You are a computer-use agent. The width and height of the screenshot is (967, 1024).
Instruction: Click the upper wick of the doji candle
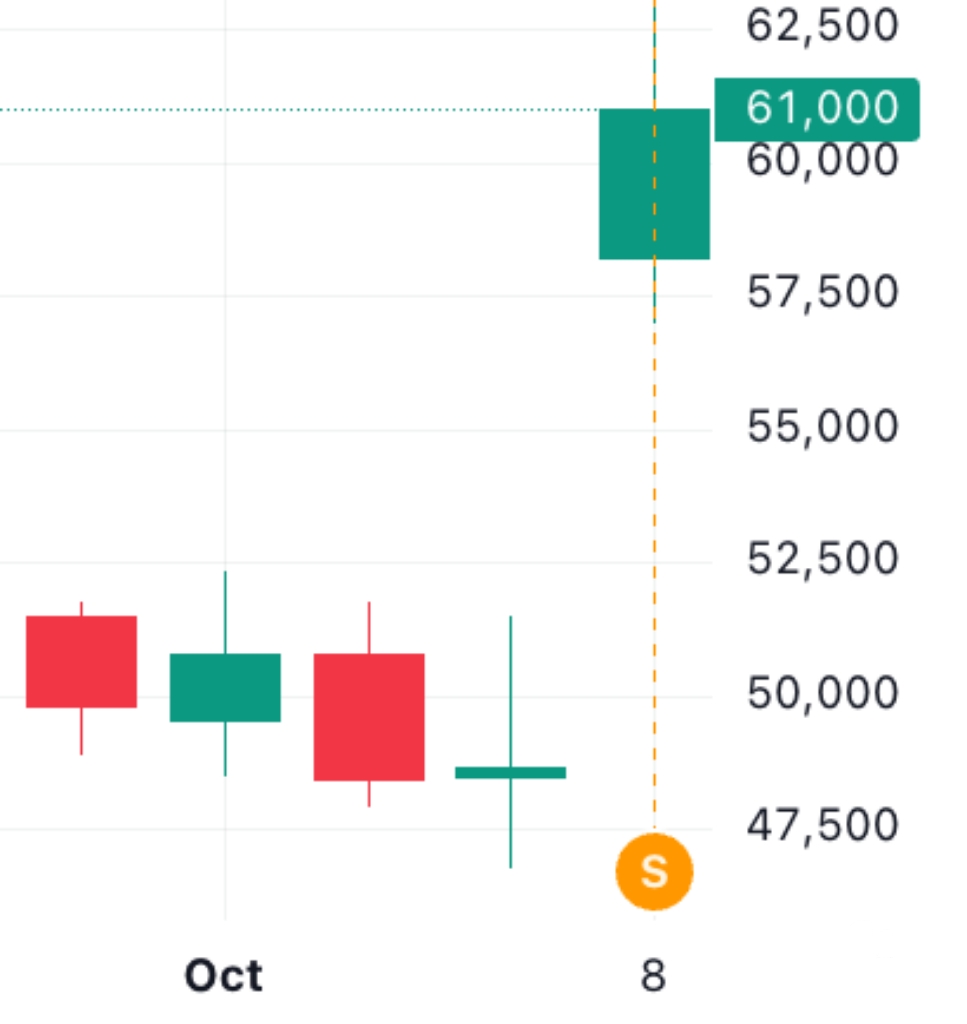click(511, 690)
